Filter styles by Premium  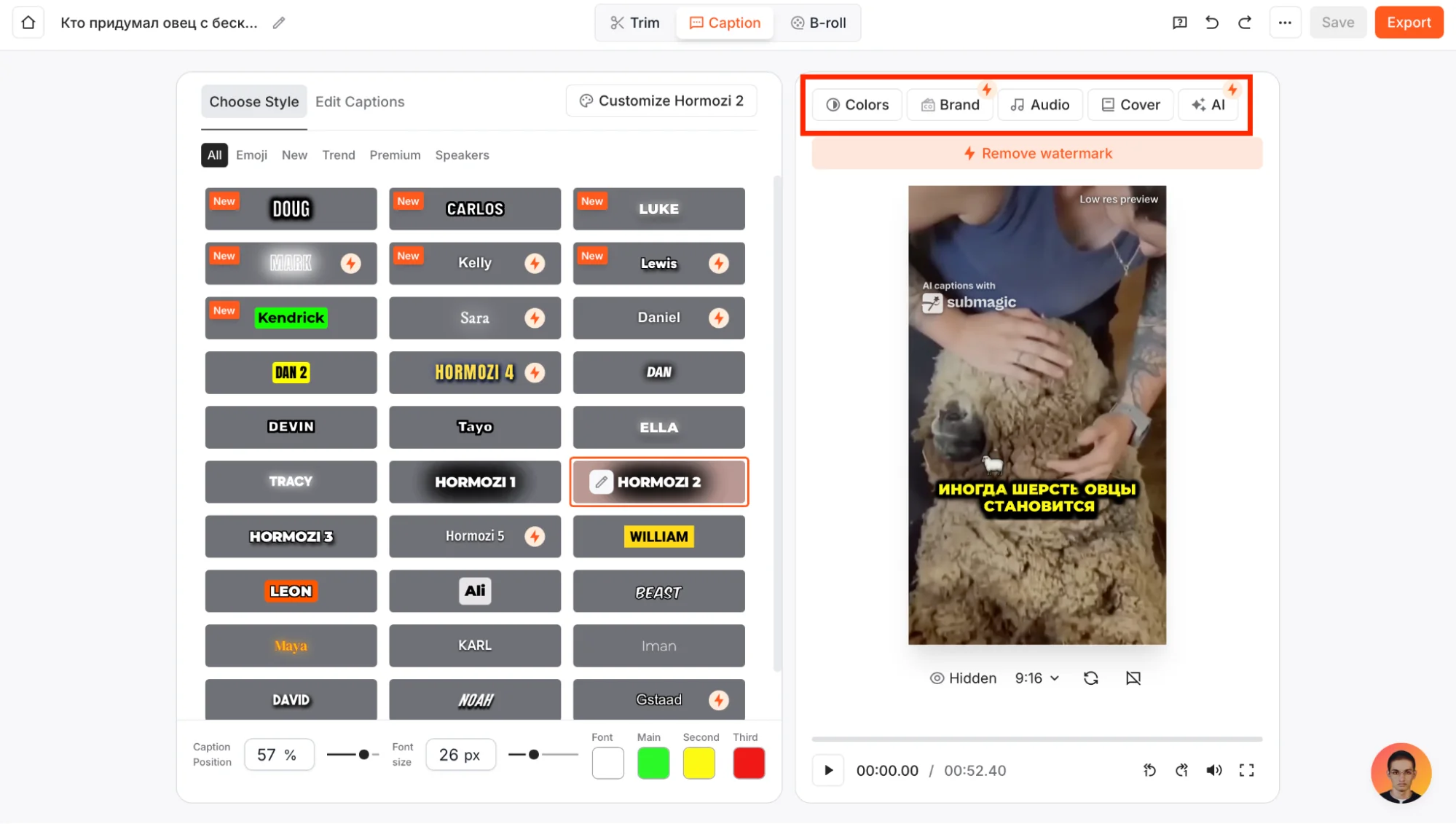tap(395, 155)
